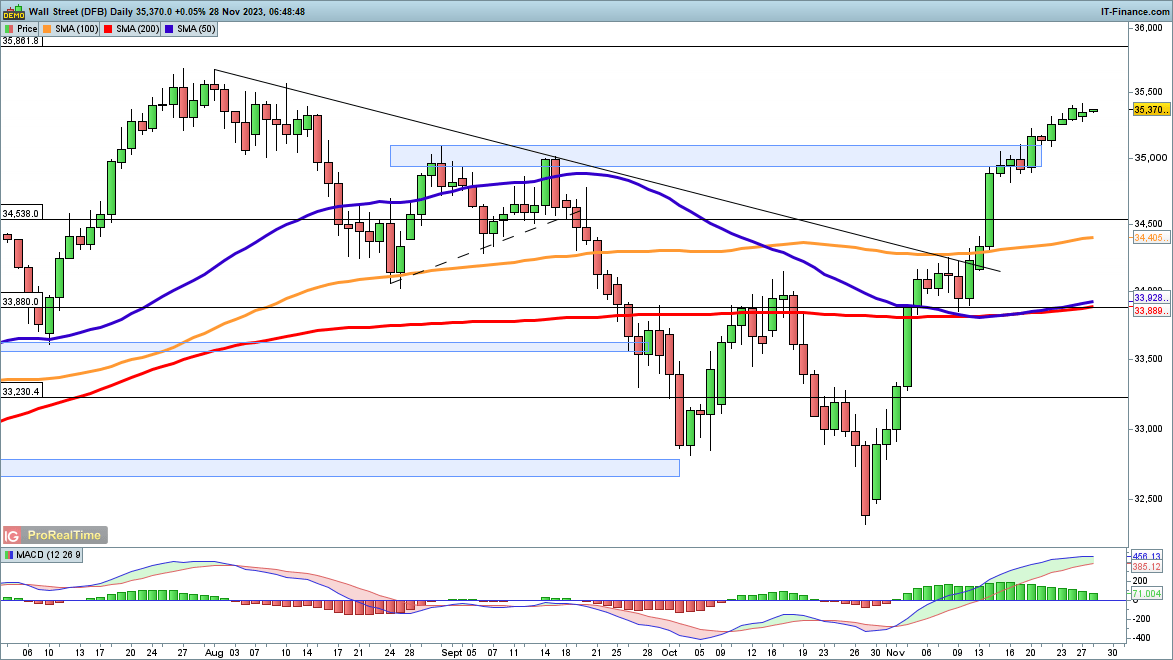
Task: Click the orange 34,405 SMA value label
Action: (1148, 238)
